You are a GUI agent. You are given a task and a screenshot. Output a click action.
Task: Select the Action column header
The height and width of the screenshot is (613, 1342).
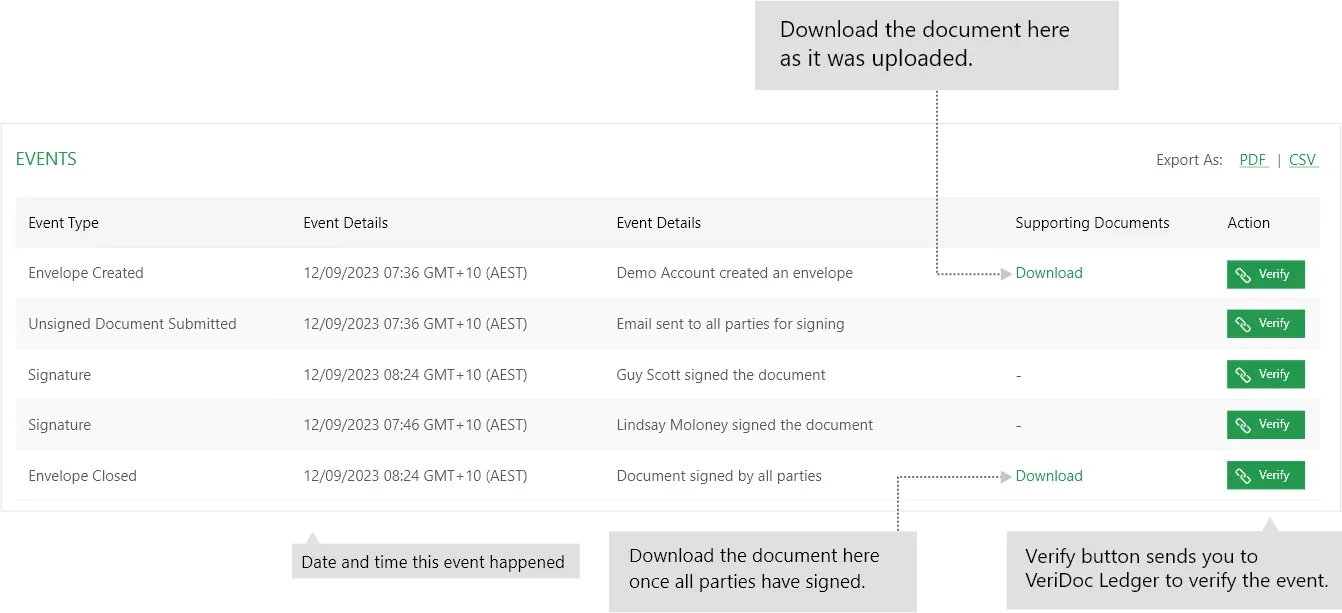pyautogui.click(x=1249, y=223)
